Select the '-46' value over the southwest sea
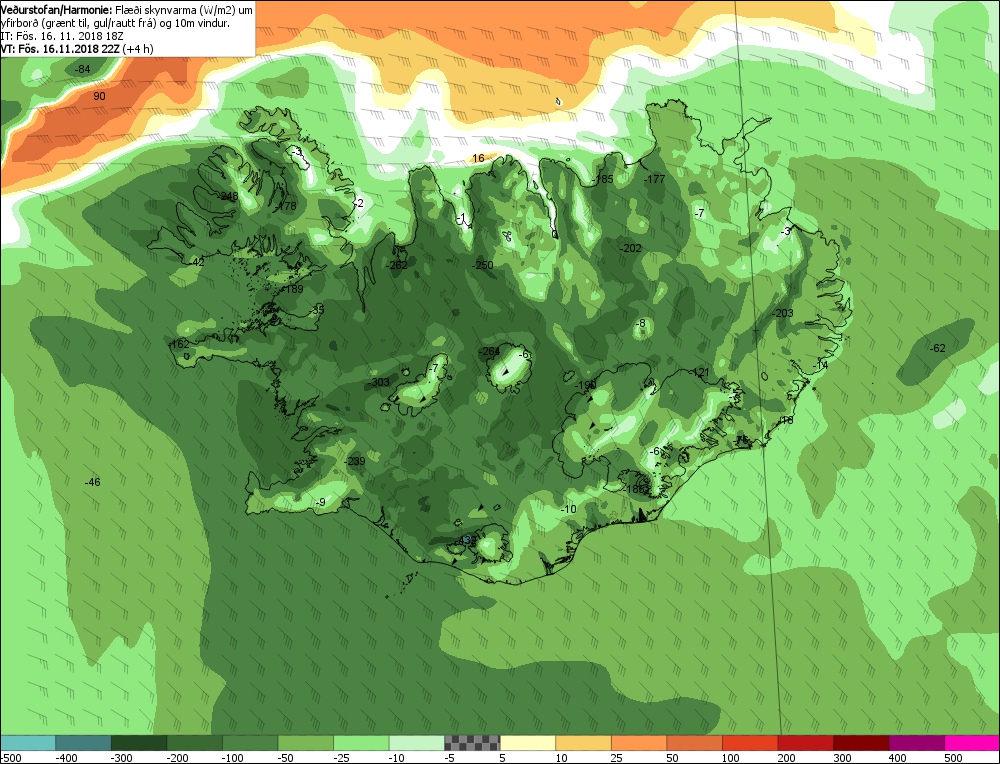The height and width of the screenshot is (764, 1000). [92, 482]
